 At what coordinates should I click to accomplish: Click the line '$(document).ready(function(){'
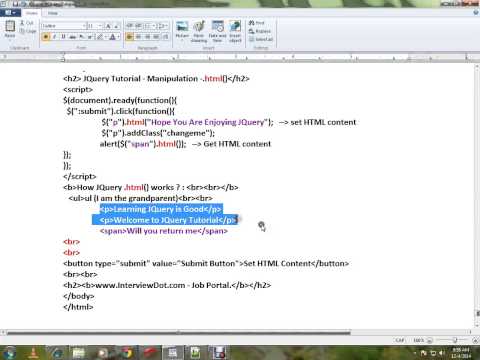[x=120, y=100]
